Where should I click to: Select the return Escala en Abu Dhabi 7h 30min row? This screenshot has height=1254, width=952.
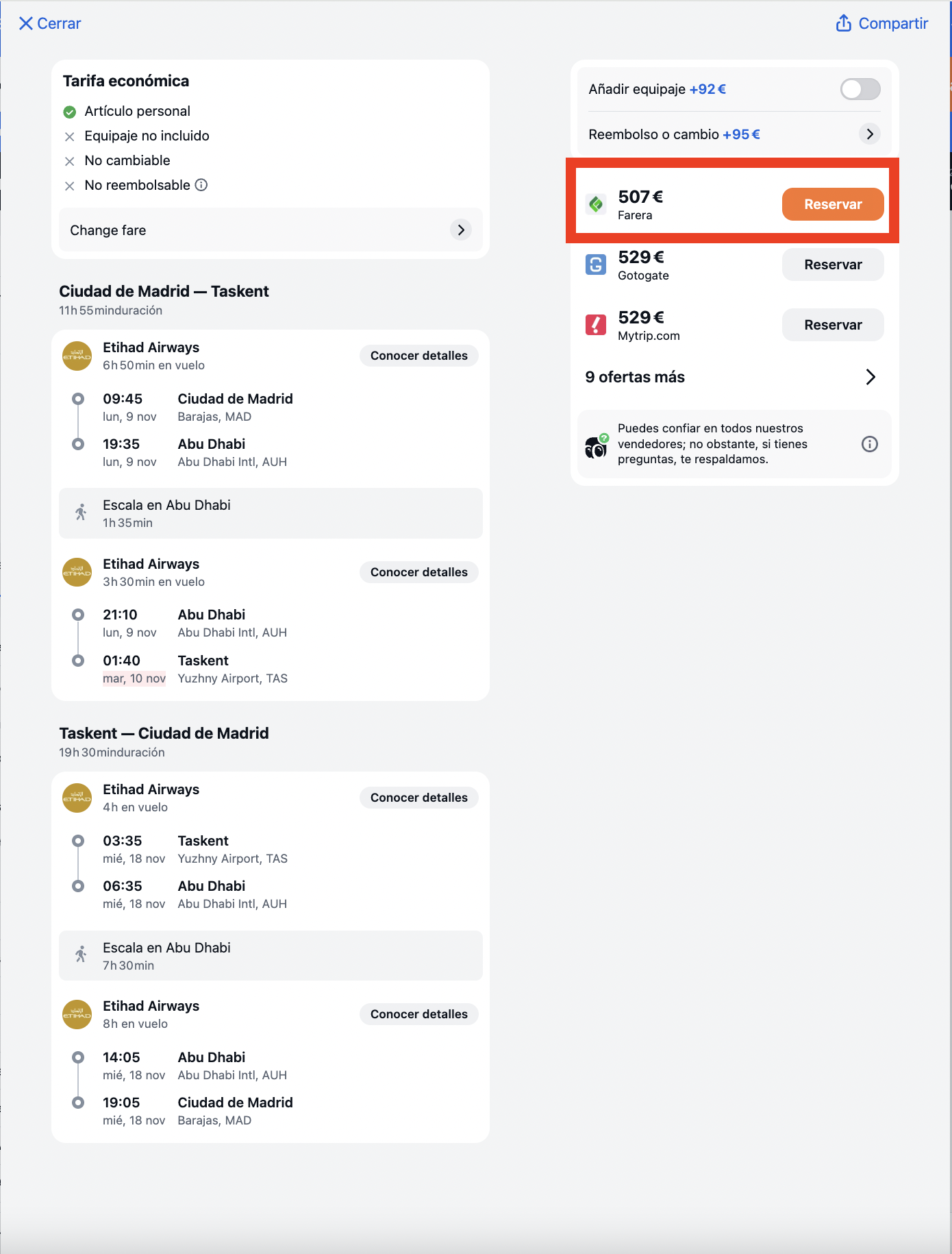point(271,956)
